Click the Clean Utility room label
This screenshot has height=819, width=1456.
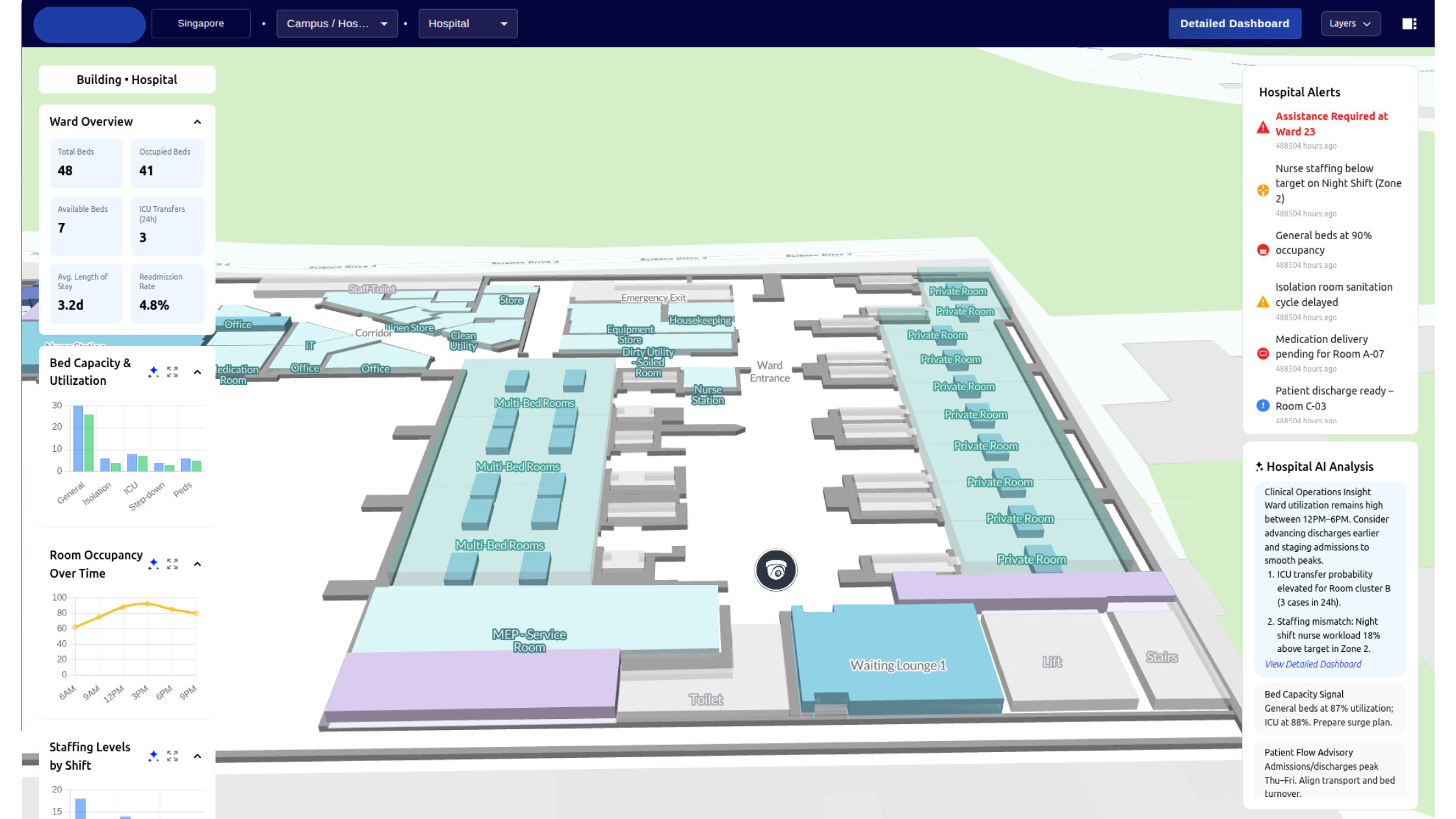coord(463,341)
